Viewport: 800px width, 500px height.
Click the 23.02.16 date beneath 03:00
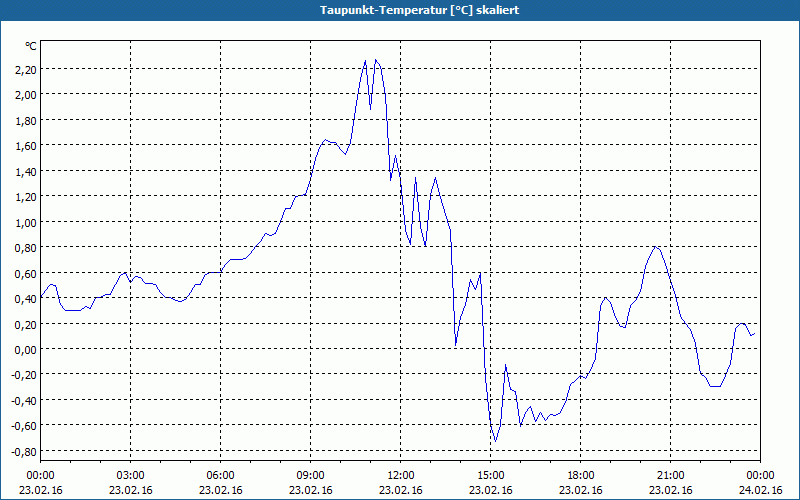pyautogui.click(x=131, y=490)
